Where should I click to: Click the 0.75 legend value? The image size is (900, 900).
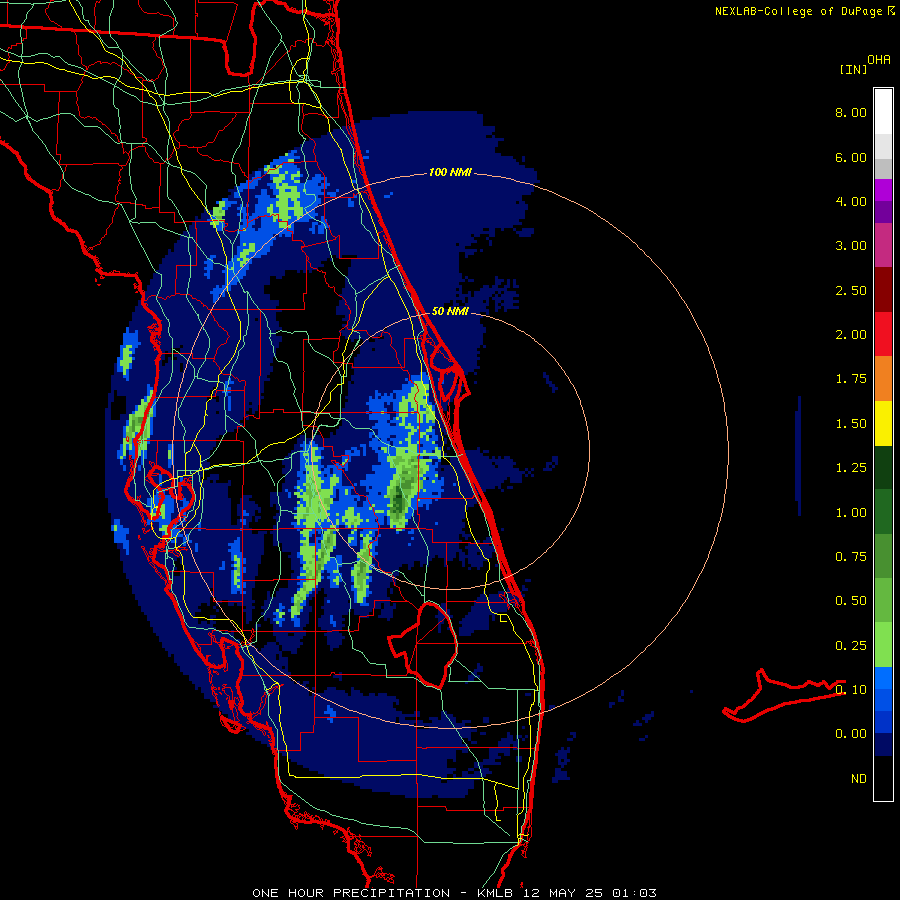[851, 557]
